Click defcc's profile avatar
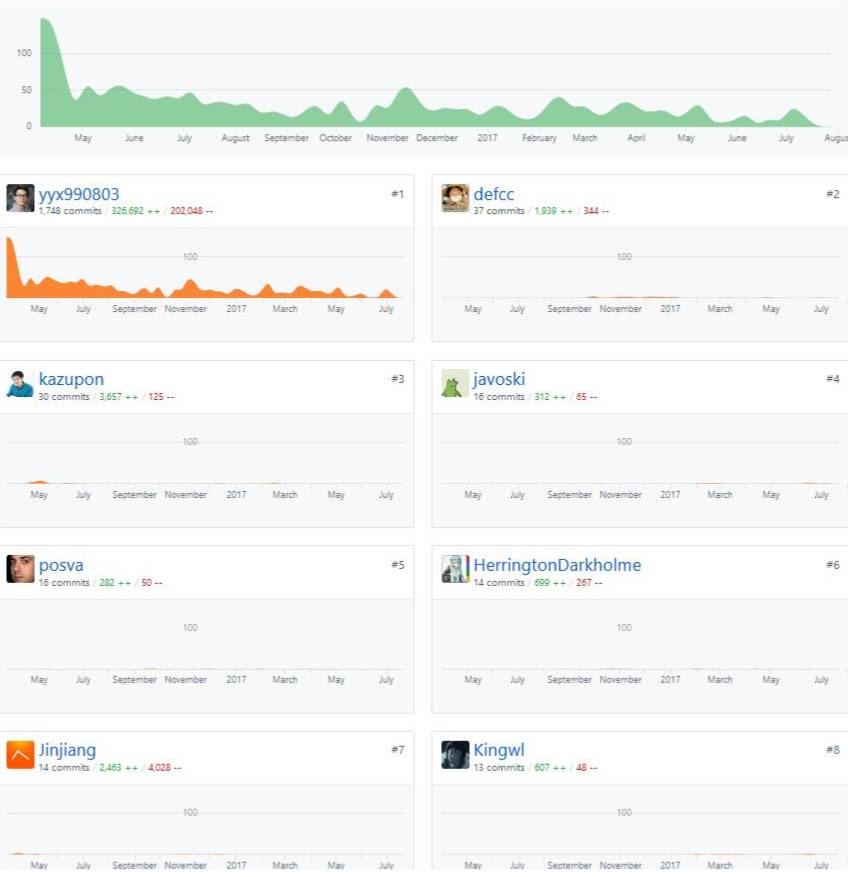Image resolution: width=848 pixels, height=877 pixels. pyautogui.click(x=455, y=198)
